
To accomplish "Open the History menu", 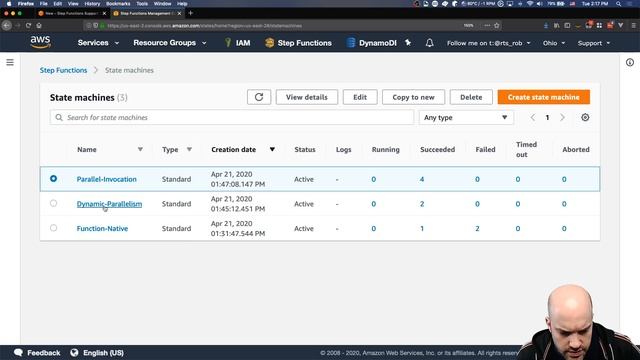I will click(92, 4).
